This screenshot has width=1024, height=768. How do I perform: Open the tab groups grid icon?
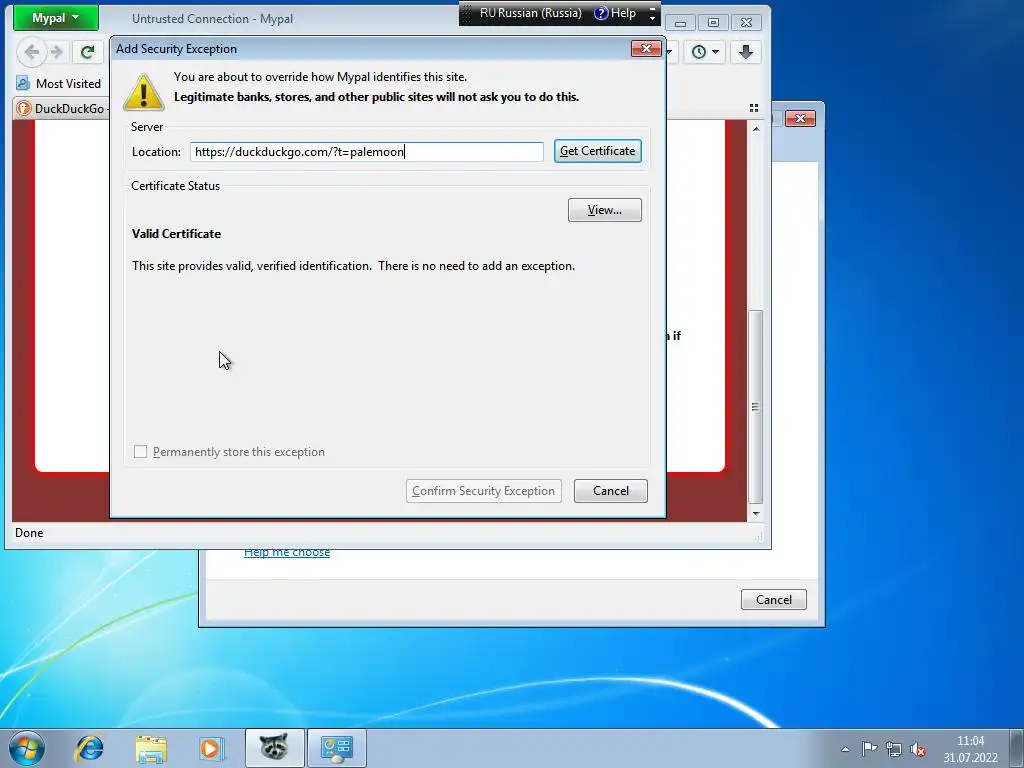click(754, 108)
